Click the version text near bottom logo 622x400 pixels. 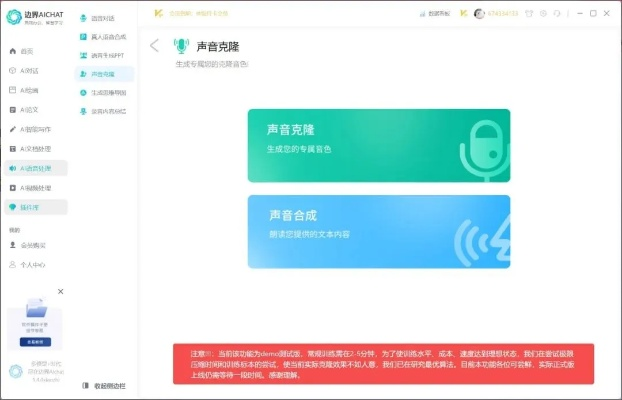pos(46,380)
